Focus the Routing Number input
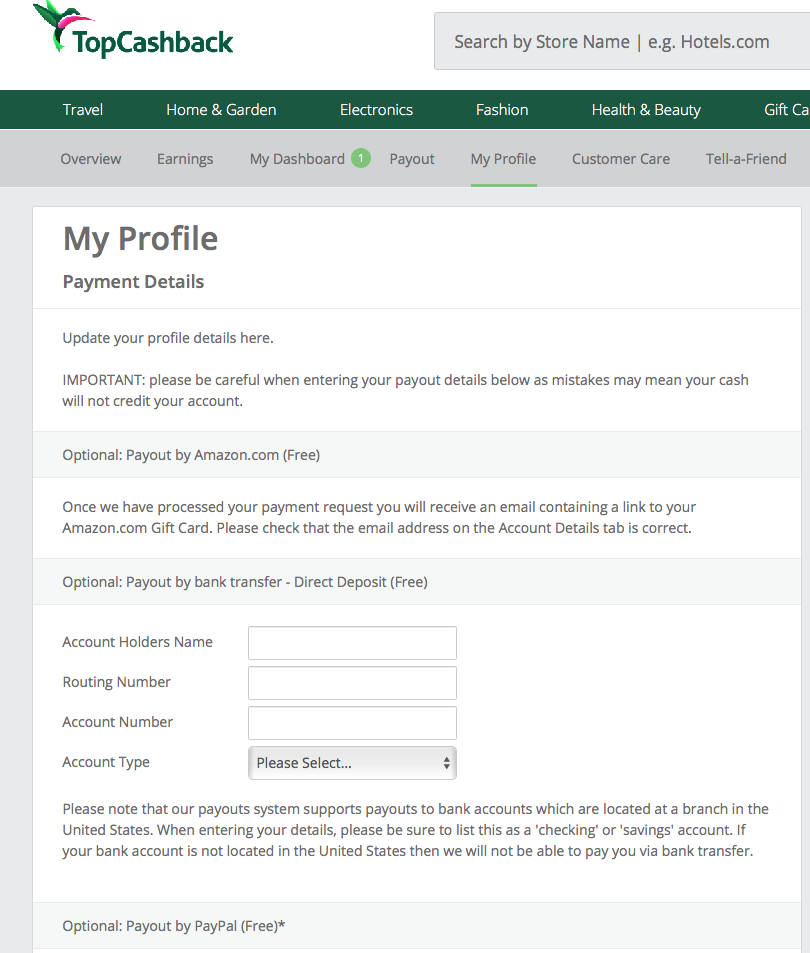Image resolution: width=810 pixels, height=953 pixels. pyautogui.click(x=352, y=683)
